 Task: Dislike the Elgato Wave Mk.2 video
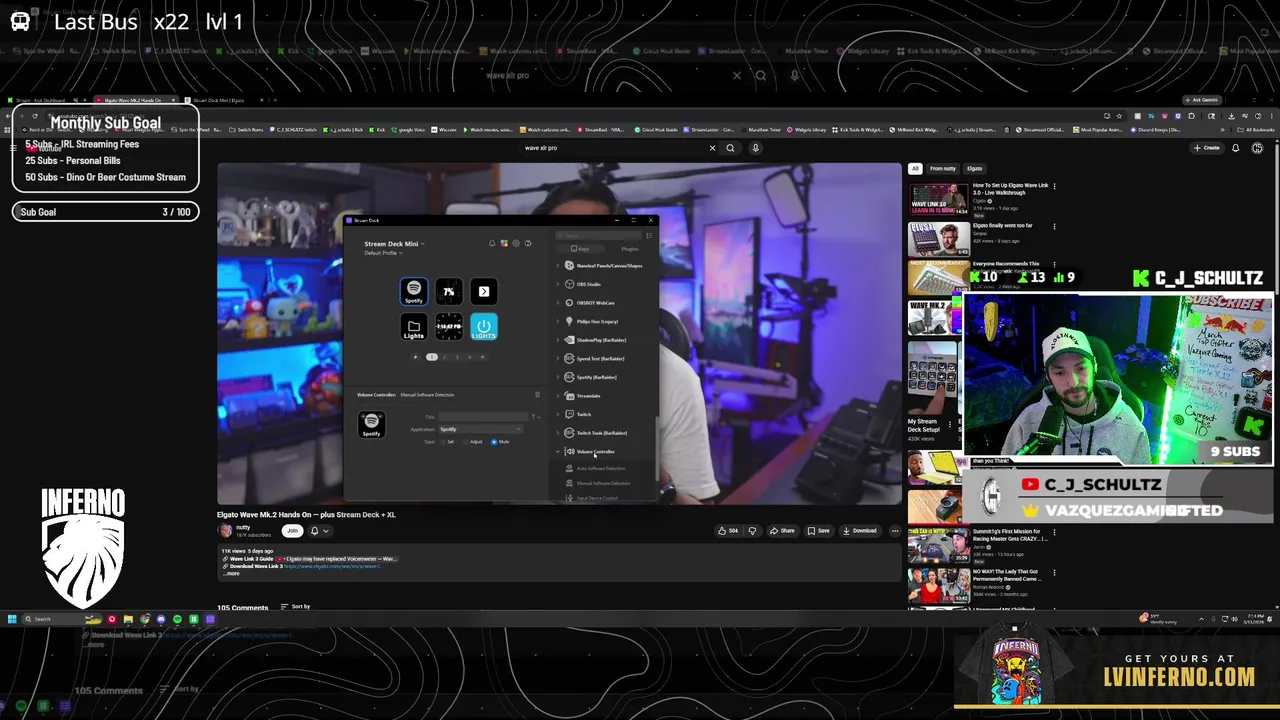coord(753,531)
